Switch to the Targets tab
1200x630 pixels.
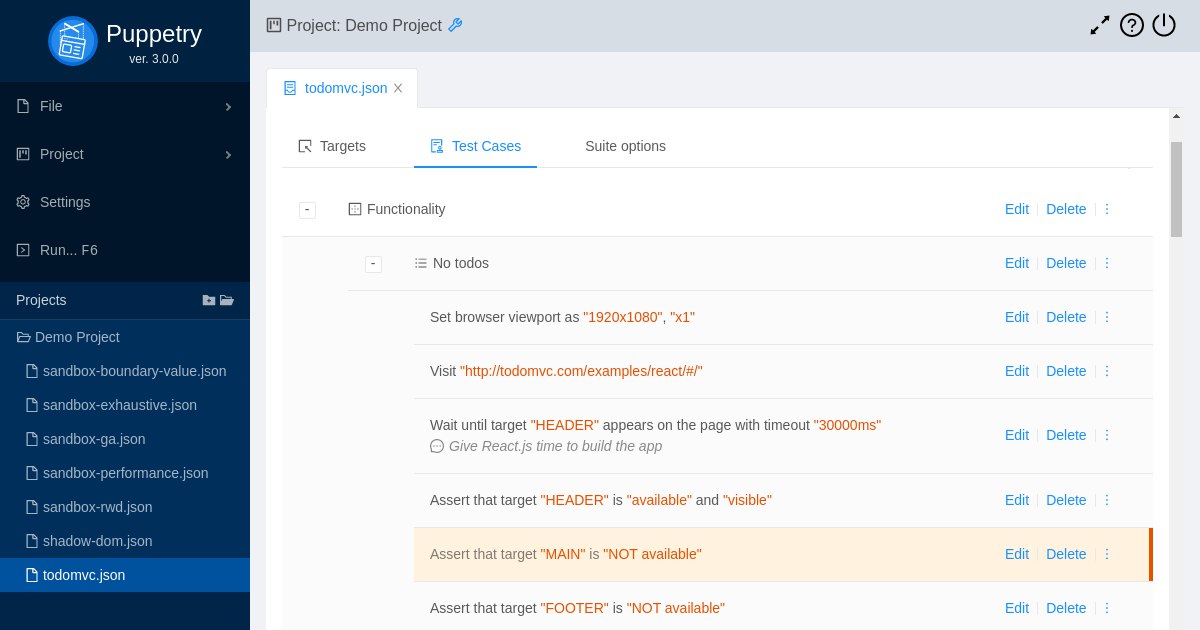[332, 146]
